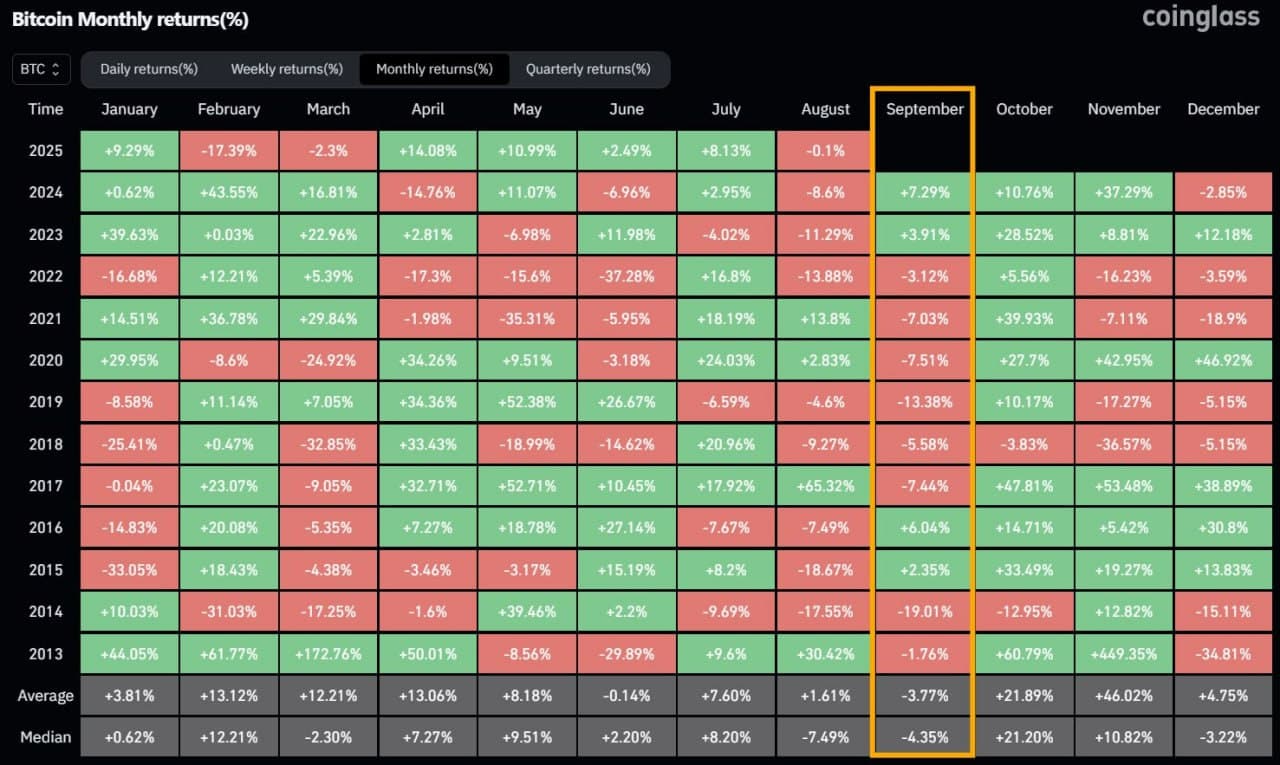Open the BTC coin selector dropdown

tap(41, 69)
